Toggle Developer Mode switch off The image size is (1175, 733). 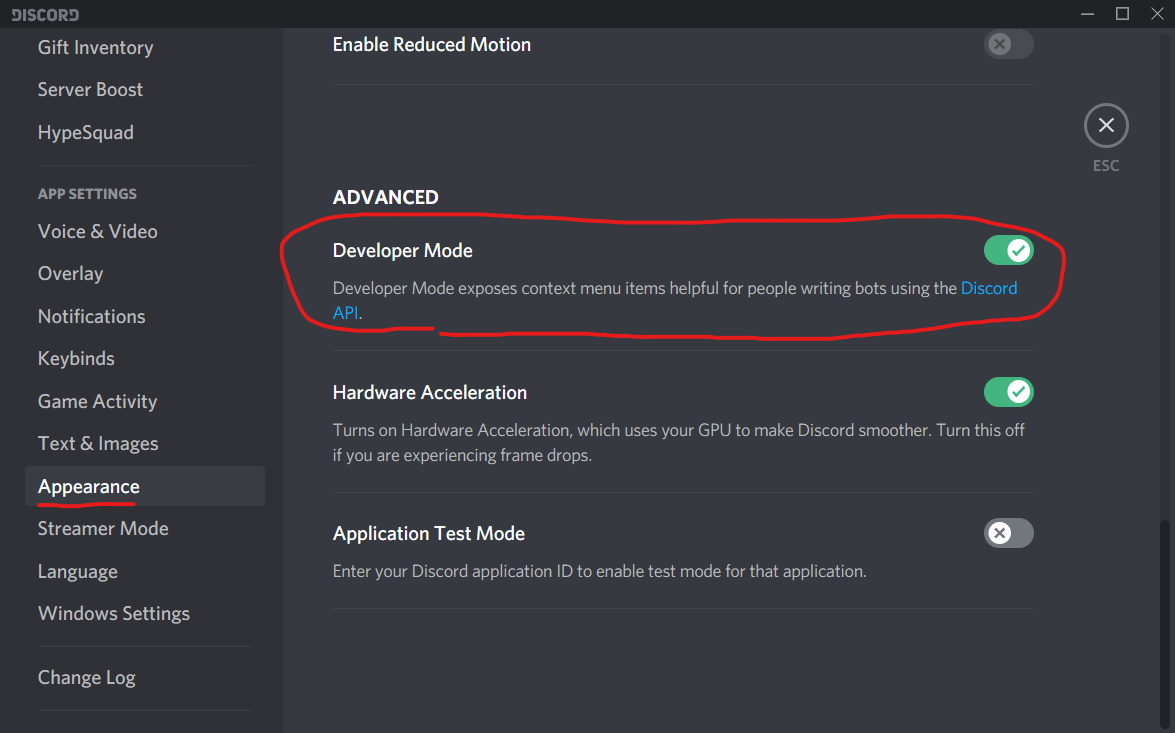click(1009, 250)
